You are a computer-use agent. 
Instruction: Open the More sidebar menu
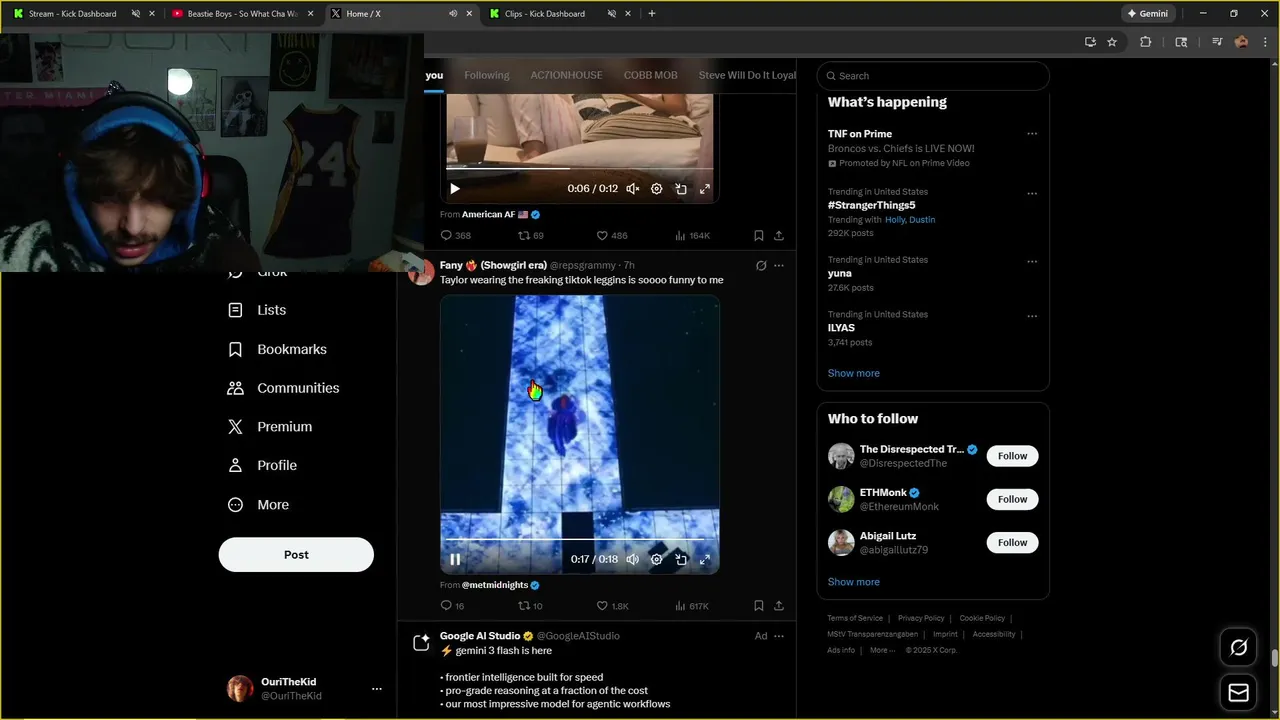tap(258, 505)
